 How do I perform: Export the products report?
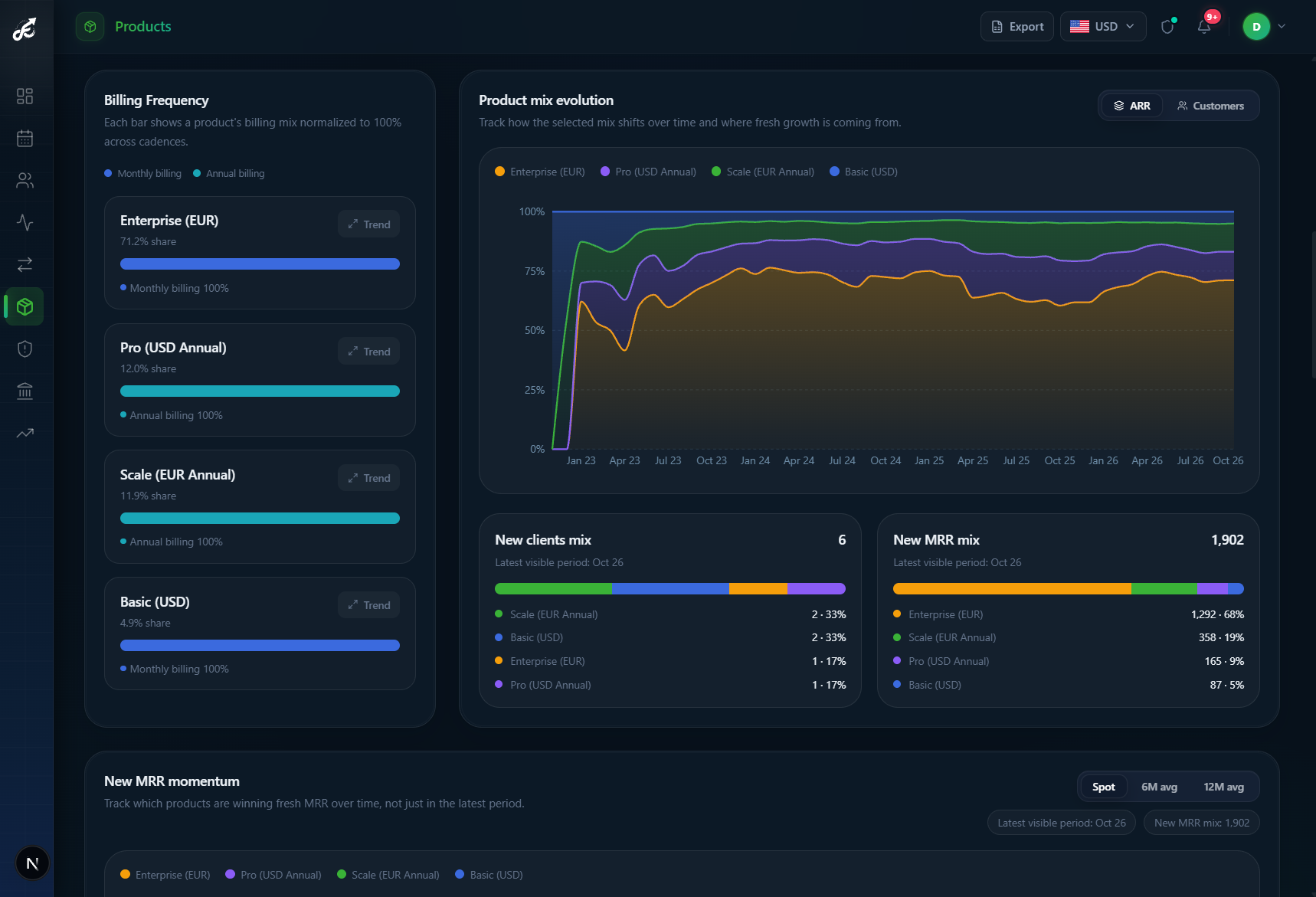click(1017, 27)
